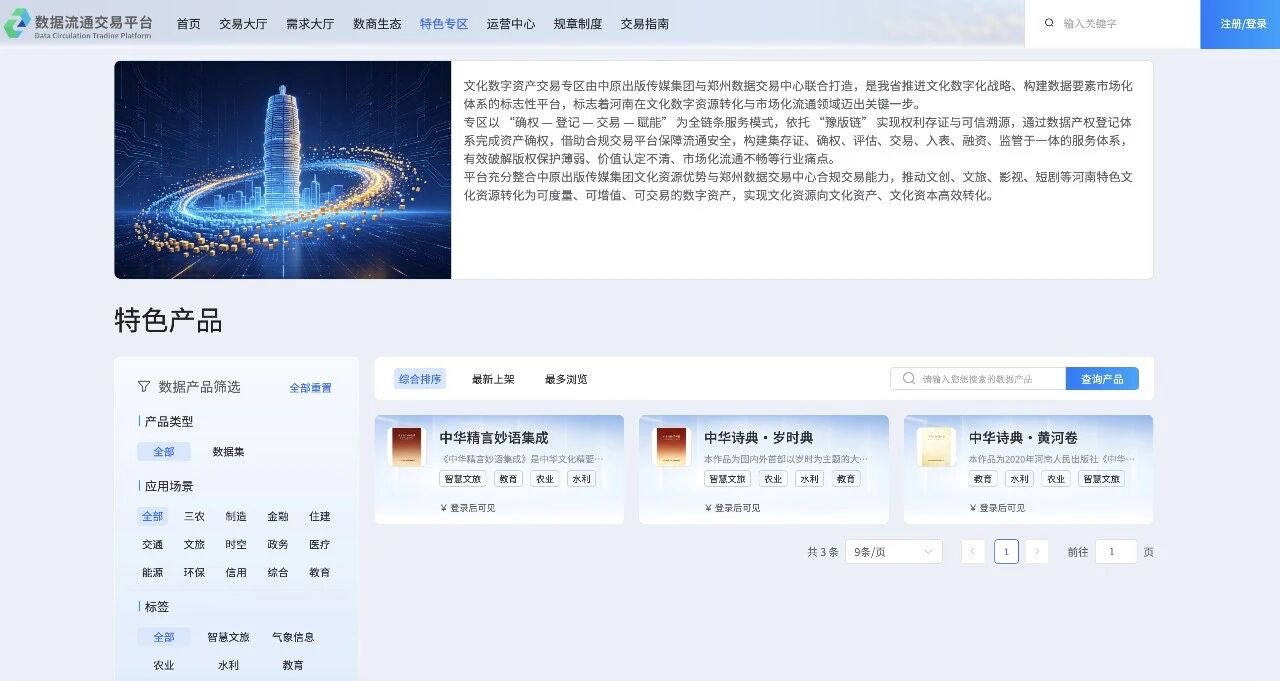This screenshot has width=1280, height=681.
Task: Open the 数商生态 menu item
Action: tap(377, 24)
